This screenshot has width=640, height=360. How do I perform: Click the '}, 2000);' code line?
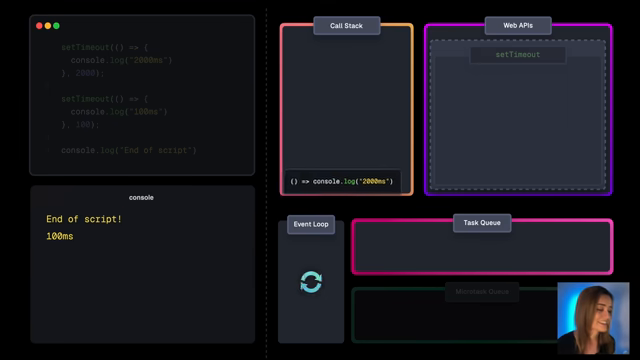83,73
